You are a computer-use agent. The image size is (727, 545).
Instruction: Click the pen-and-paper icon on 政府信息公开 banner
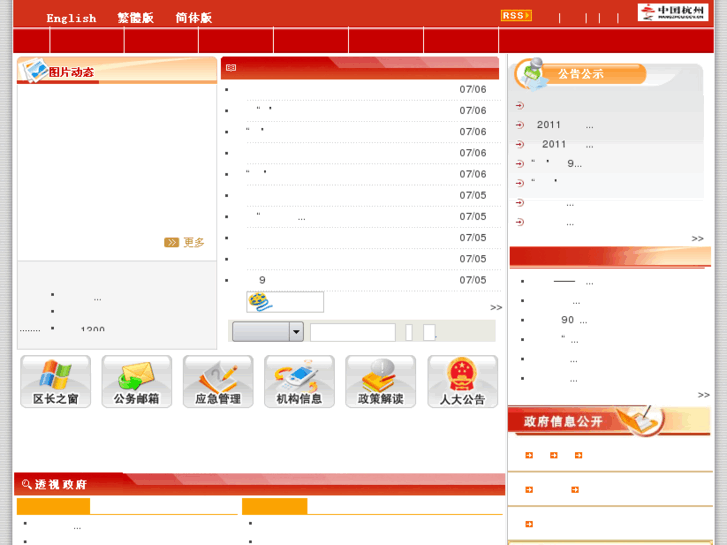642,420
